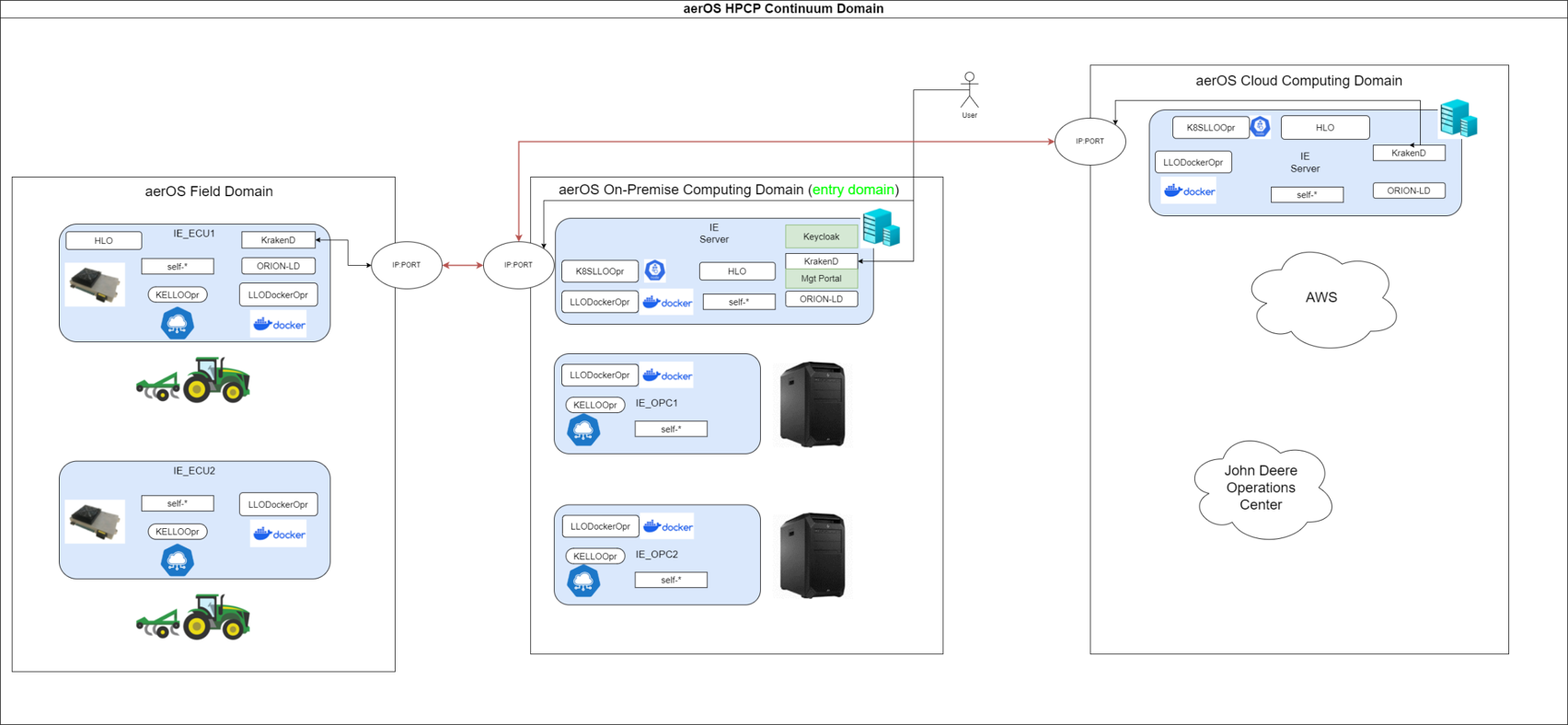
Task: Select the server icon in On-Premise IE Server
Action: click(881, 227)
